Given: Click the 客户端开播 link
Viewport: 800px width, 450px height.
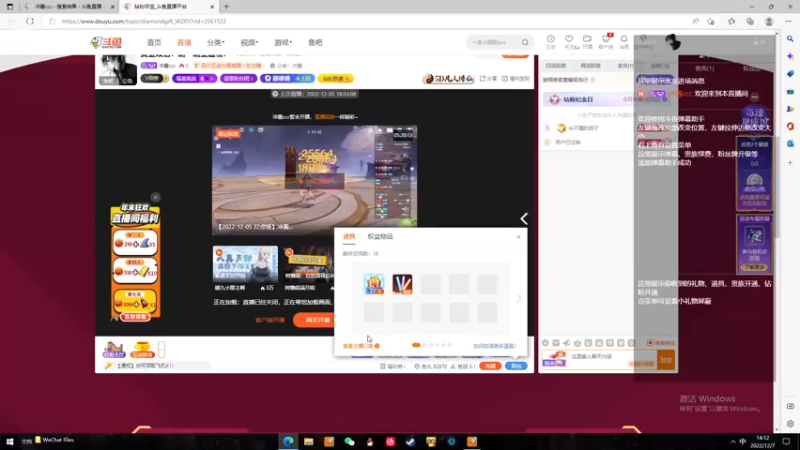Looking at the screenshot, I should coord(270,320).
